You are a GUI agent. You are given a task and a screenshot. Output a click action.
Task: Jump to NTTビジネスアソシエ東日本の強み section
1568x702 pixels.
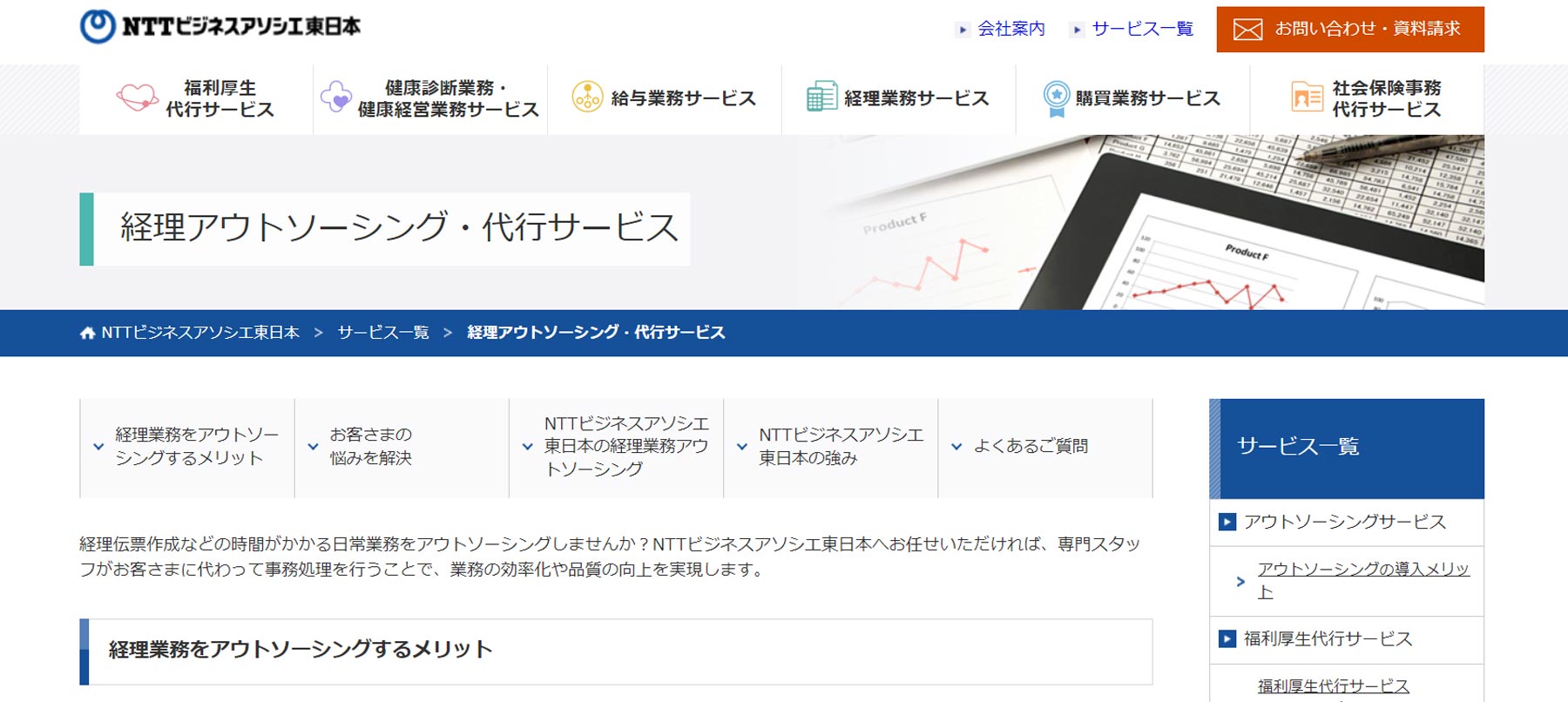pos(831,448)
